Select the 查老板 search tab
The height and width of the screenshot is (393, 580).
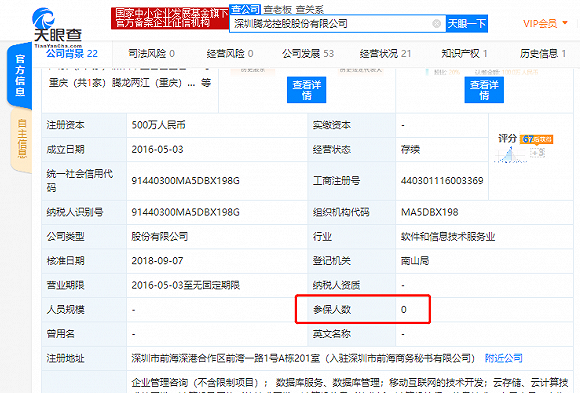278,9
